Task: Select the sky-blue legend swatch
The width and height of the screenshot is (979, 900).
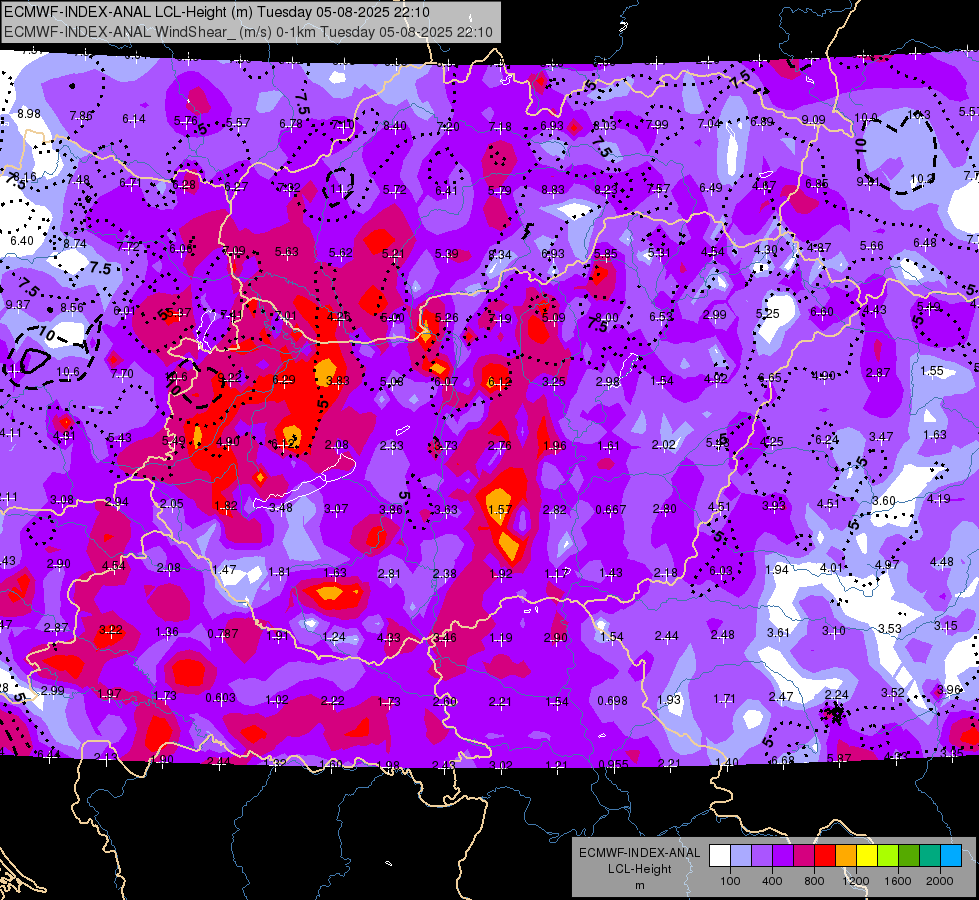Action: (x=951, y=856)
